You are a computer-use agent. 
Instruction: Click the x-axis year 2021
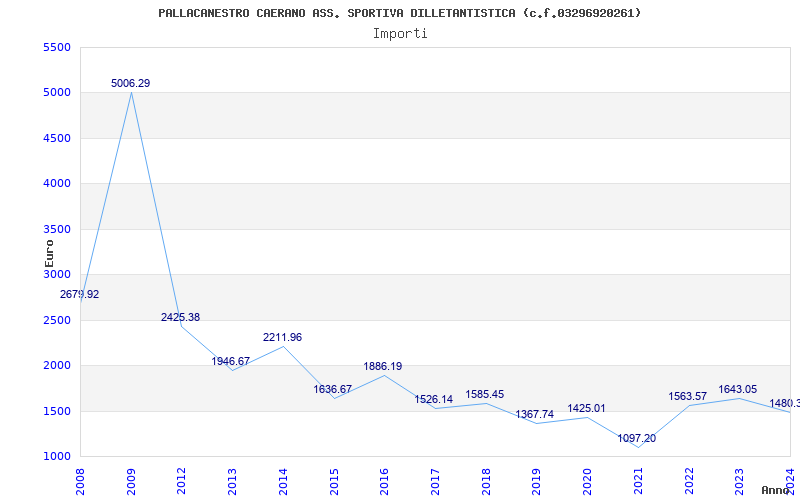(x=638, y=482)
